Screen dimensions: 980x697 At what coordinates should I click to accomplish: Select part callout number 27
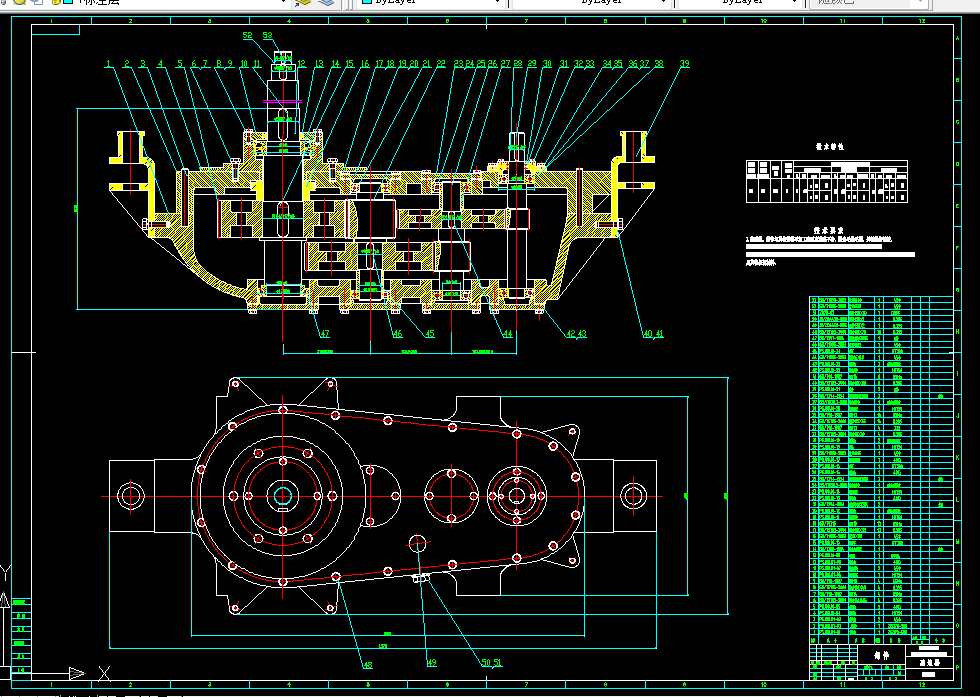click(505, 64)
